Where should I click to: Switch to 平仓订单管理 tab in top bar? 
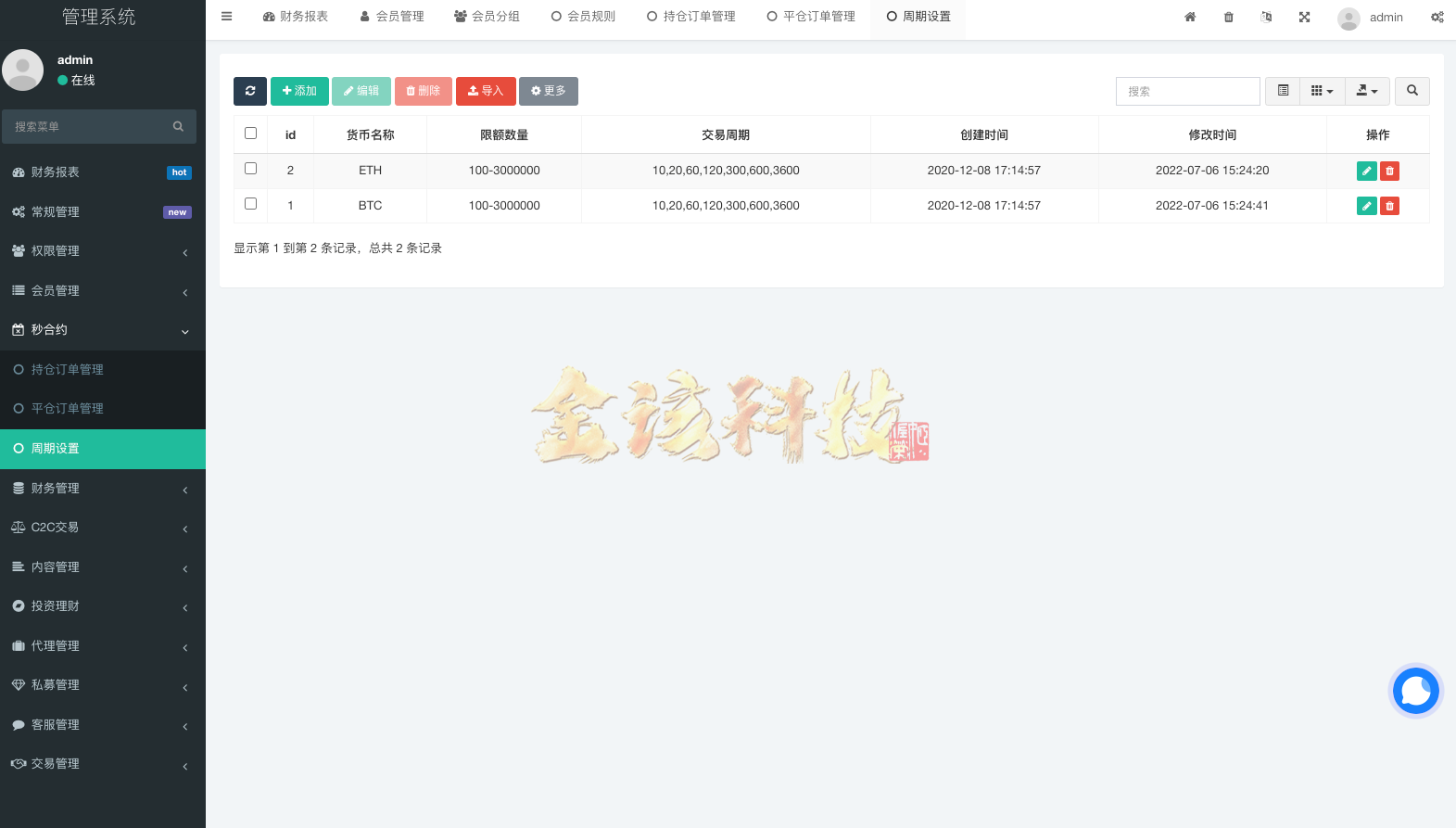(811, 17)
